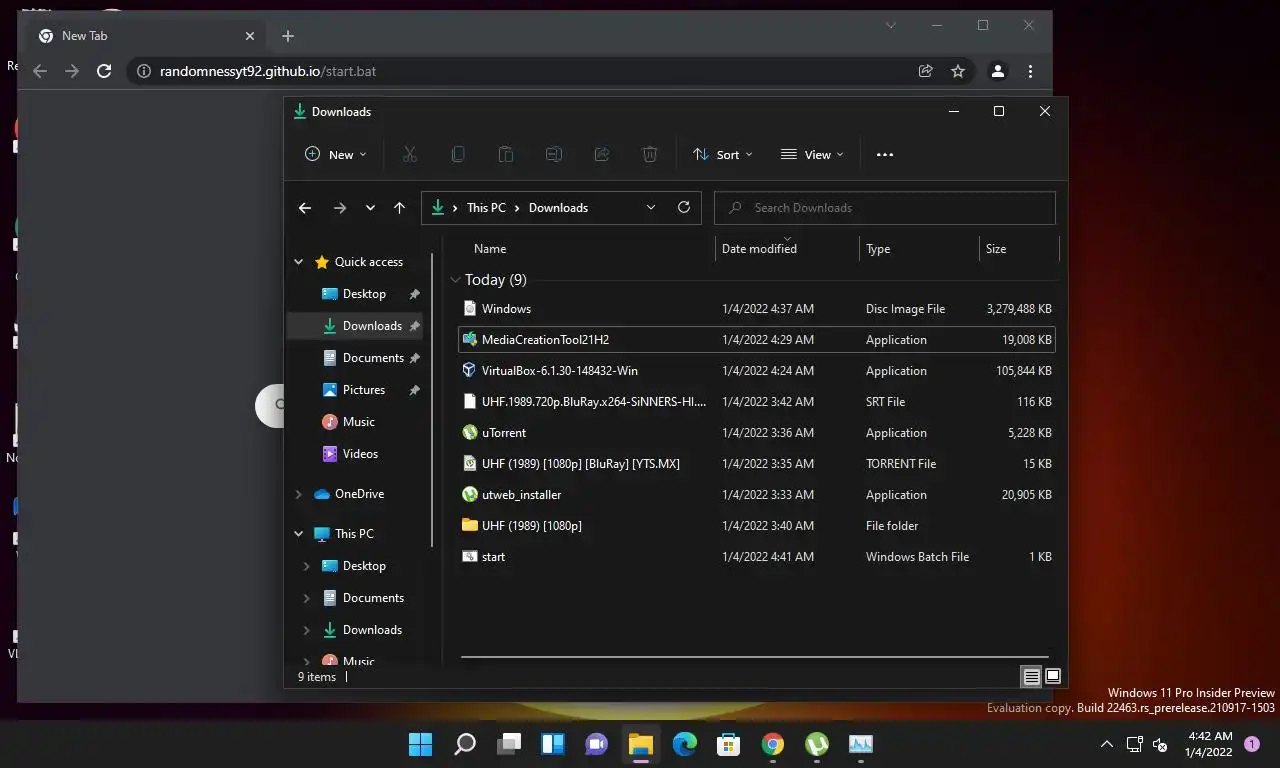The height and width of the screenshot is (768, 1280).
Task: Open Microsoft Store from taskbar
Action: click(729, 744)
